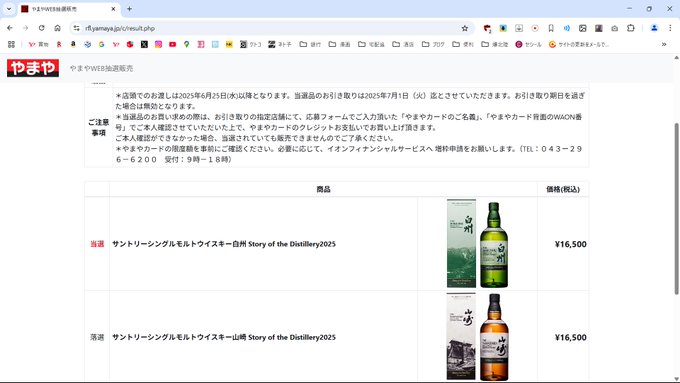Open a new browser tab
The height and width of the screenshot is (383, 680).
pyautogui.click(x=129, y=9)
